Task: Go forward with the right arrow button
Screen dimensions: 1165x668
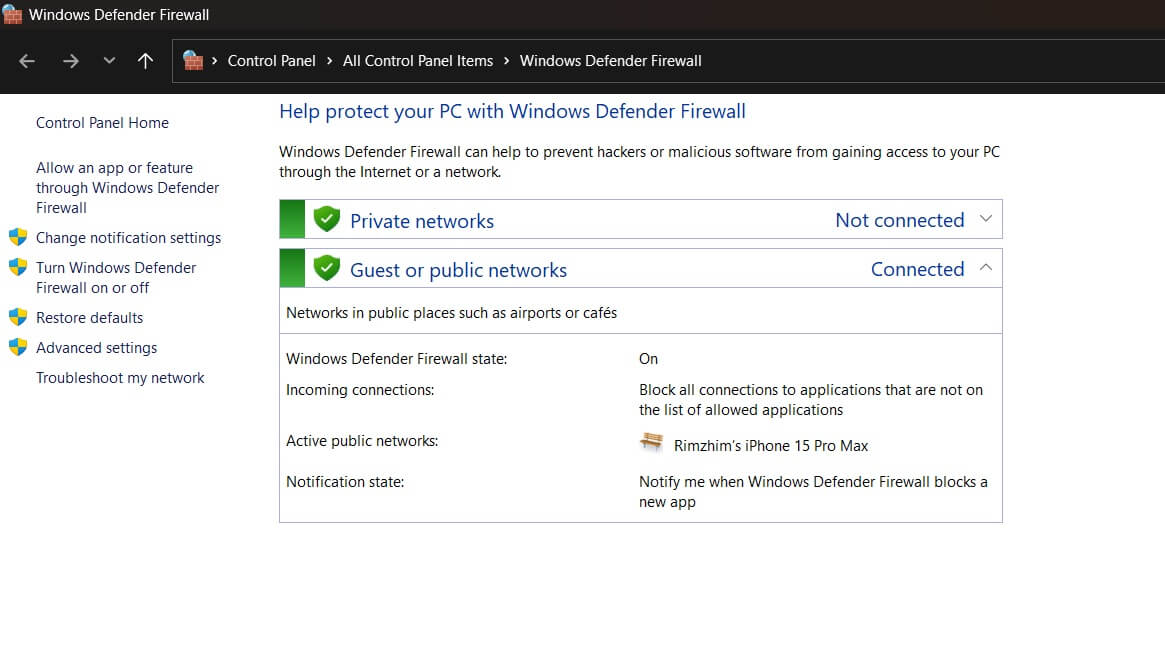Action: (71, 61)
